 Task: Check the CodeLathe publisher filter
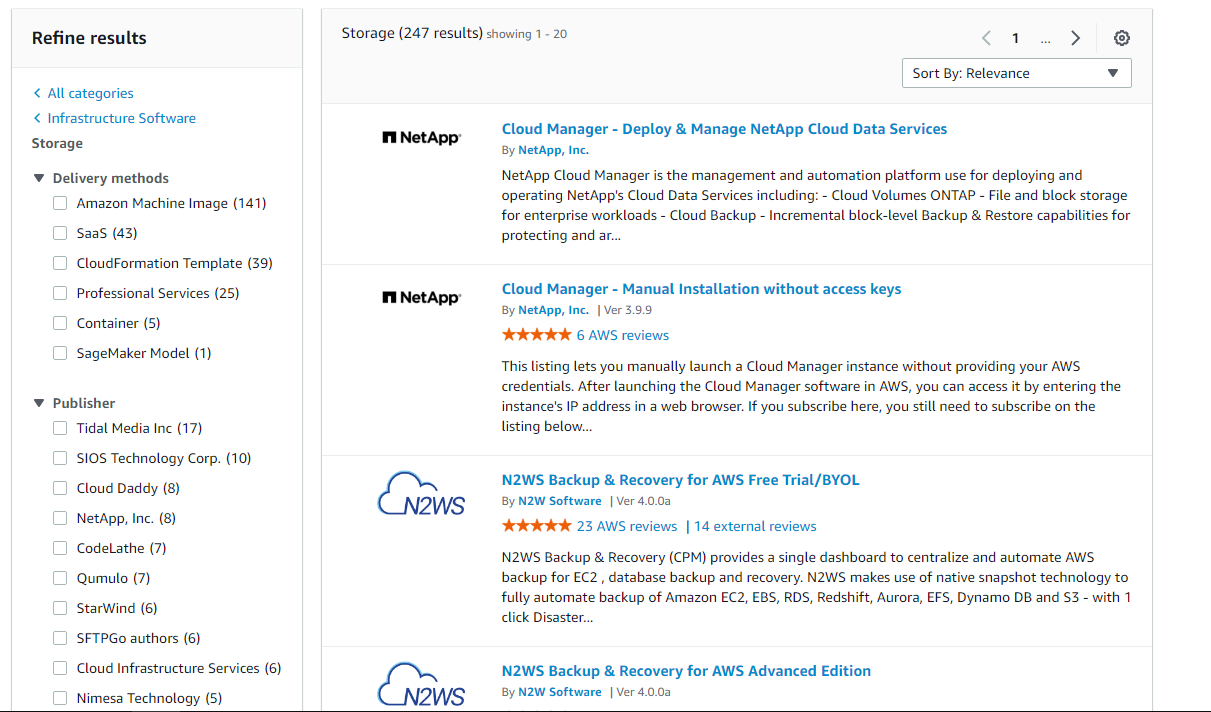60,548
